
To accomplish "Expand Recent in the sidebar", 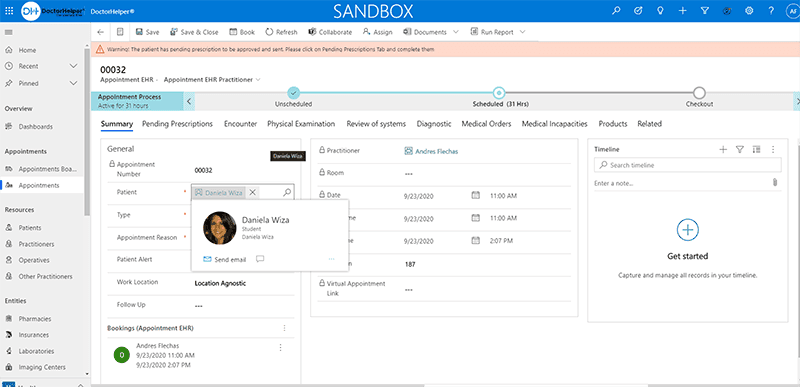I will click(x=73, y=66).
